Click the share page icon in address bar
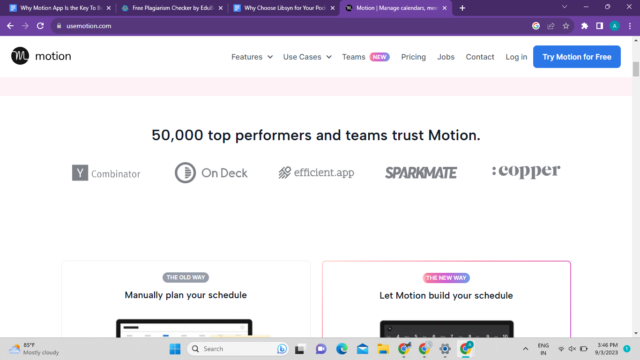This screenshot has height=360, width=640. (x=551, y=26)
